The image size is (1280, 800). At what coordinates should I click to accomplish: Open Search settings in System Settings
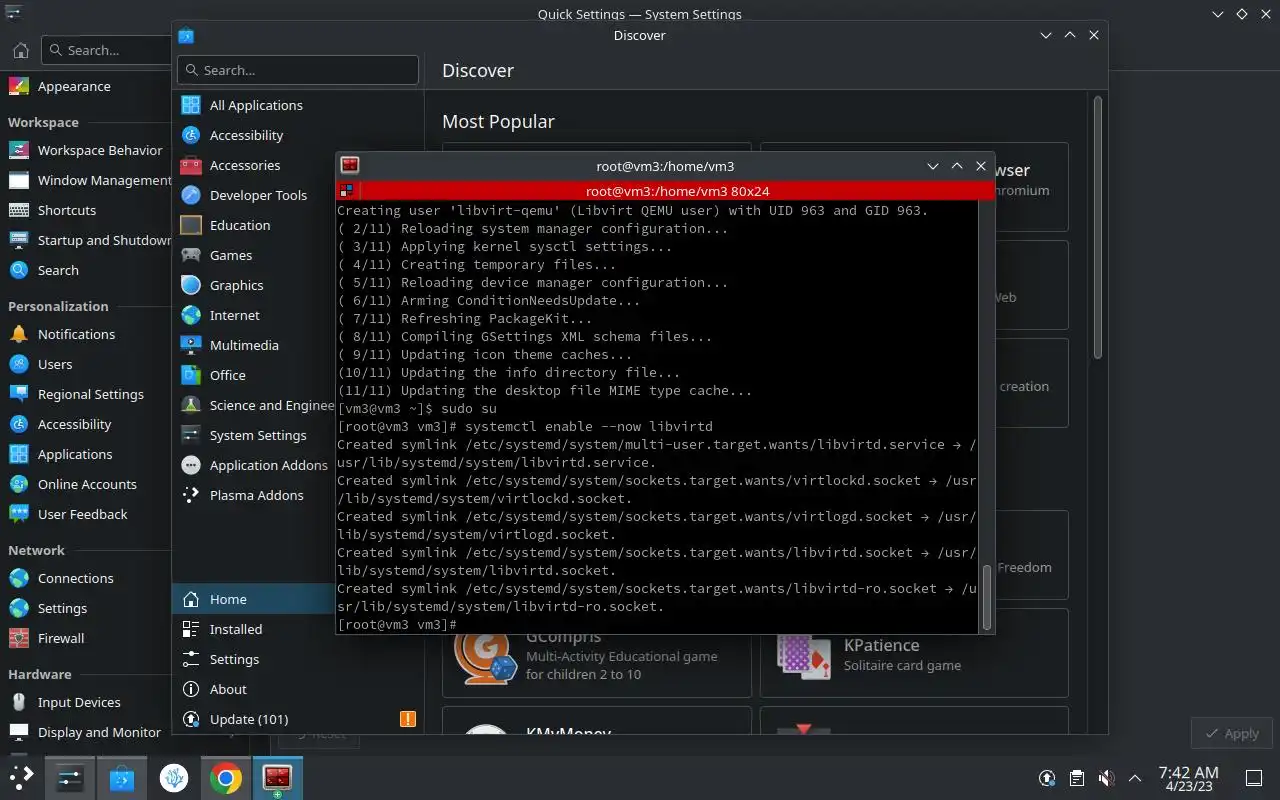86,270
